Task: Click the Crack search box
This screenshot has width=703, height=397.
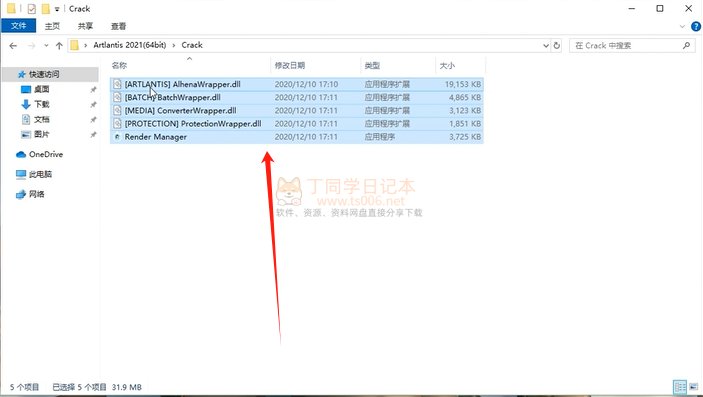Action: click(x=631, y=45)
